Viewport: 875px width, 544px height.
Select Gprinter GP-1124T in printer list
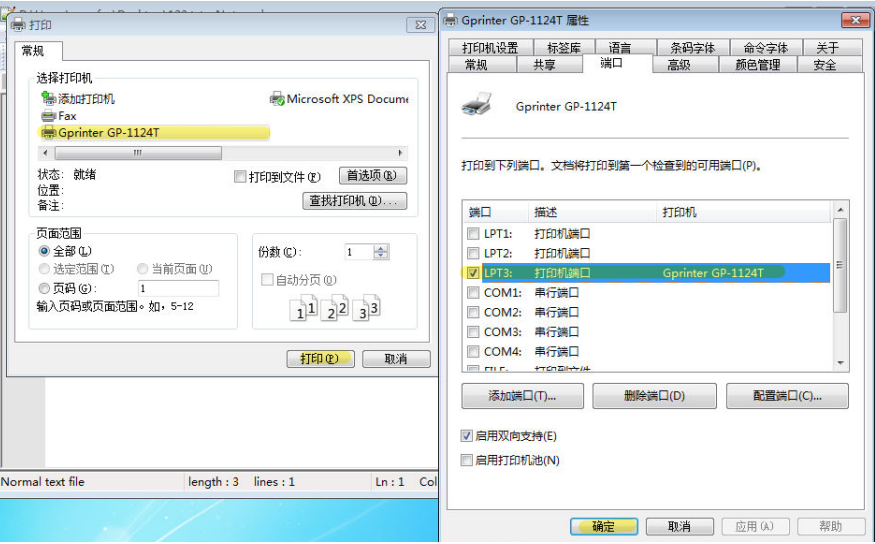coord(153,133)
